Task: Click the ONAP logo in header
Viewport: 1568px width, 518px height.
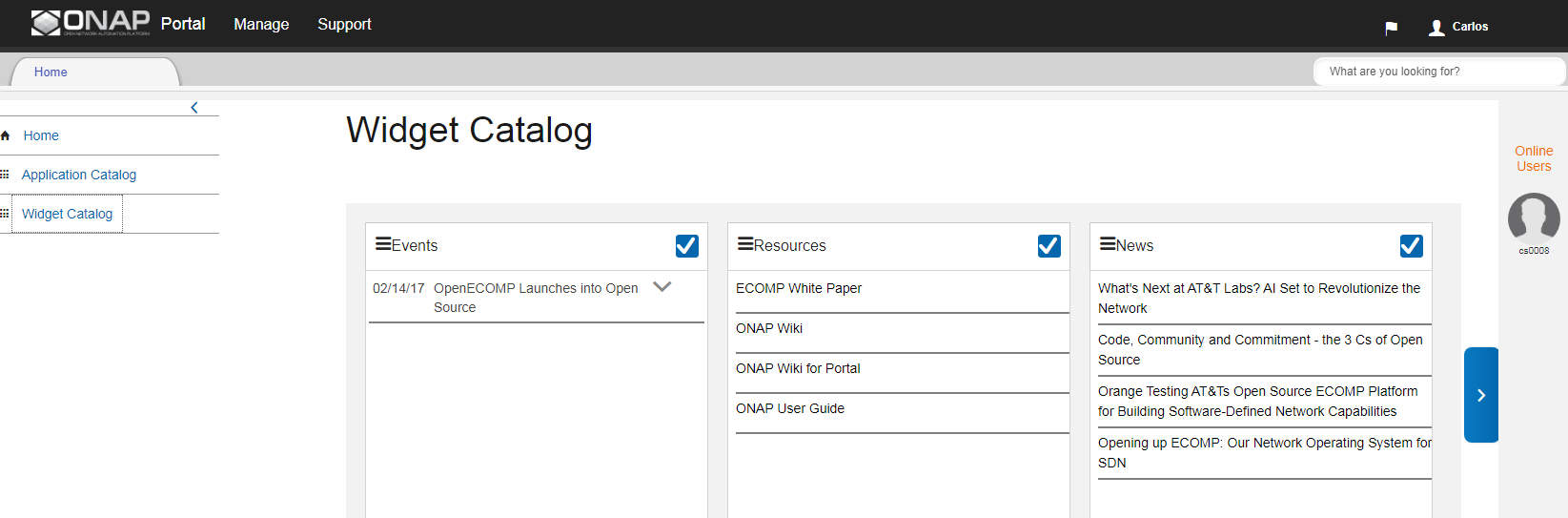Action: tap(91, 23)
